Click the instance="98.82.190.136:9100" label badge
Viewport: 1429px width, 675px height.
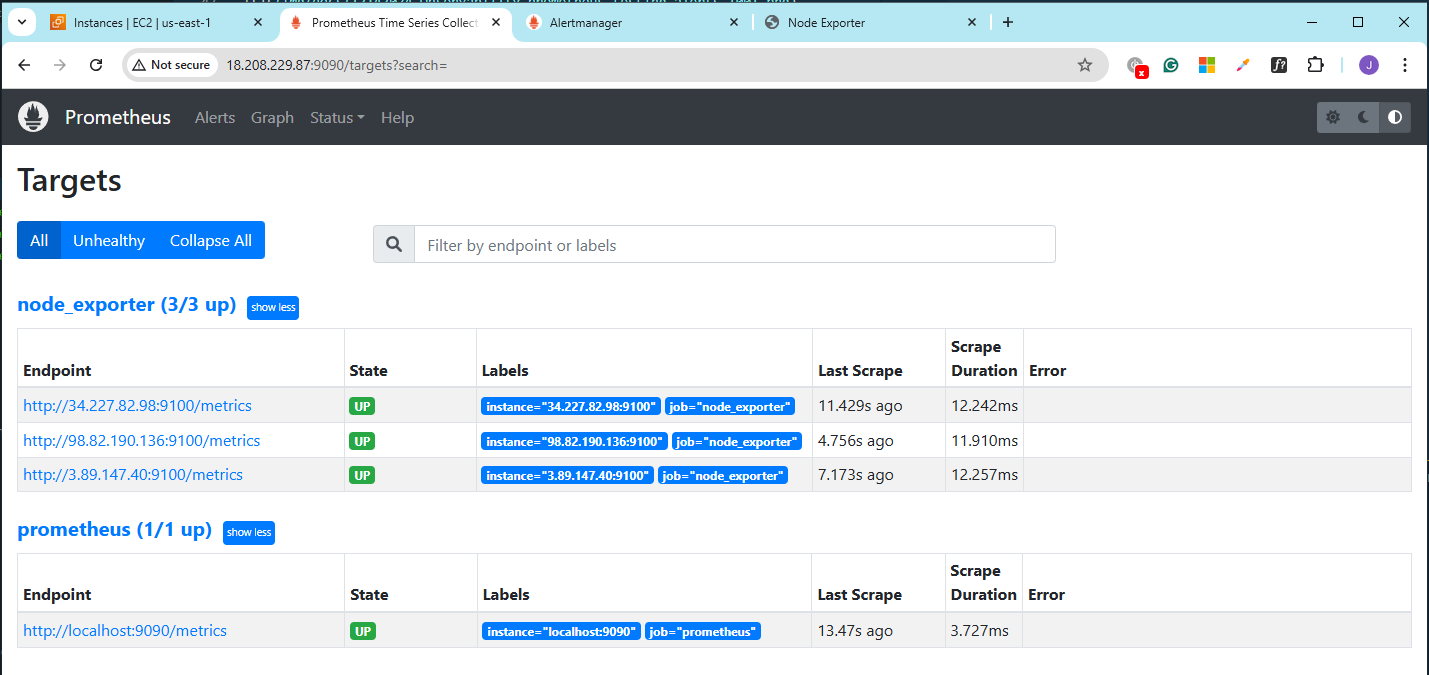(x=575, y=441)
